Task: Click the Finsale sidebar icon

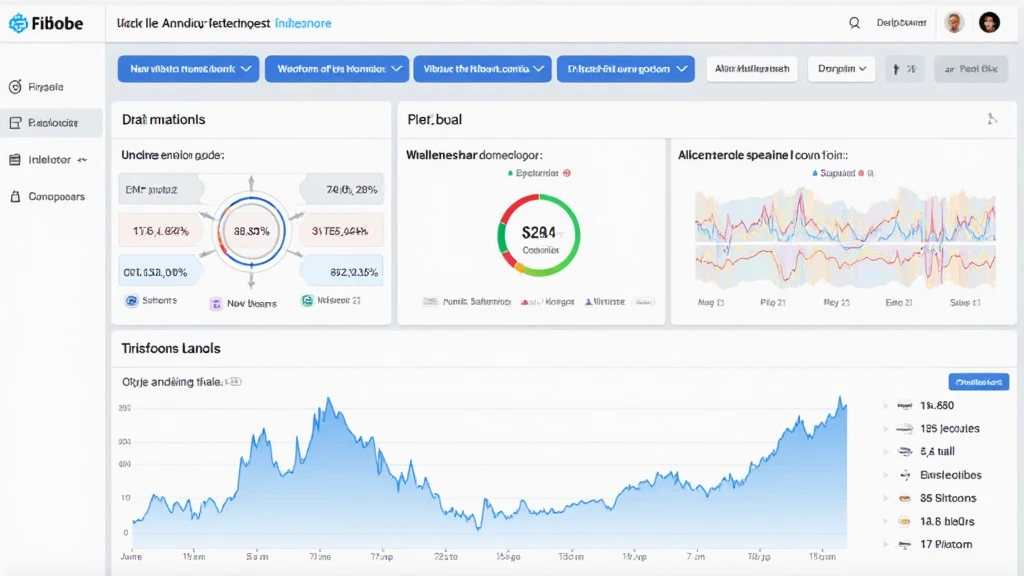Action: [x=15, y=87]
